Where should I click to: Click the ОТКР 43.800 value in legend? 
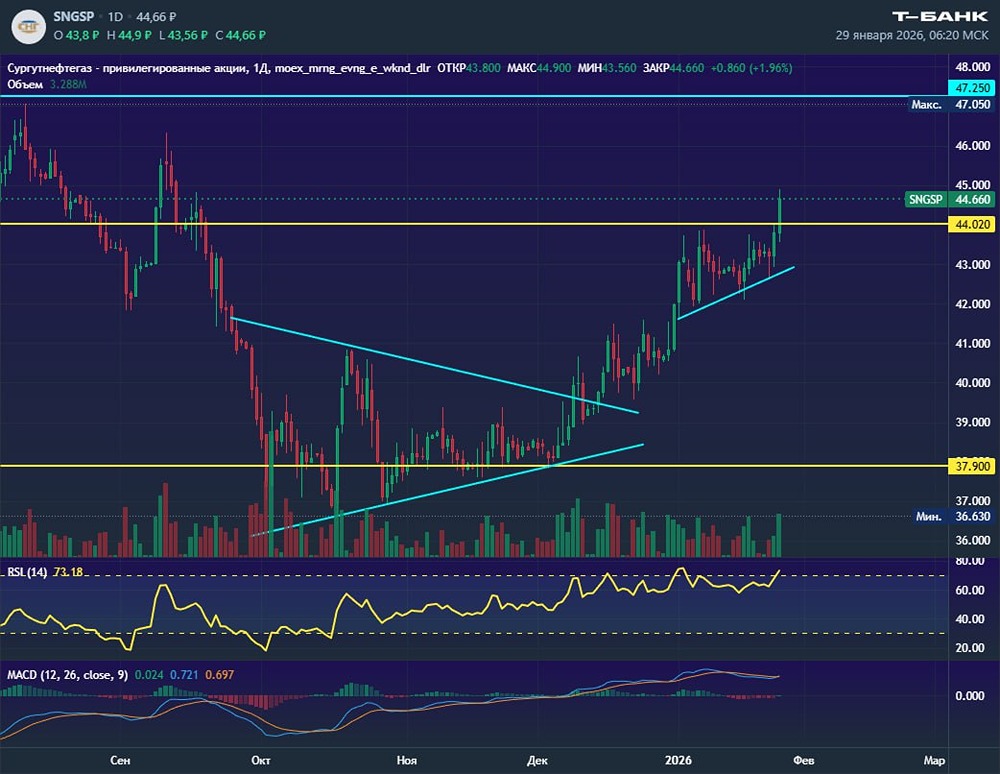(x=469, y=68)
